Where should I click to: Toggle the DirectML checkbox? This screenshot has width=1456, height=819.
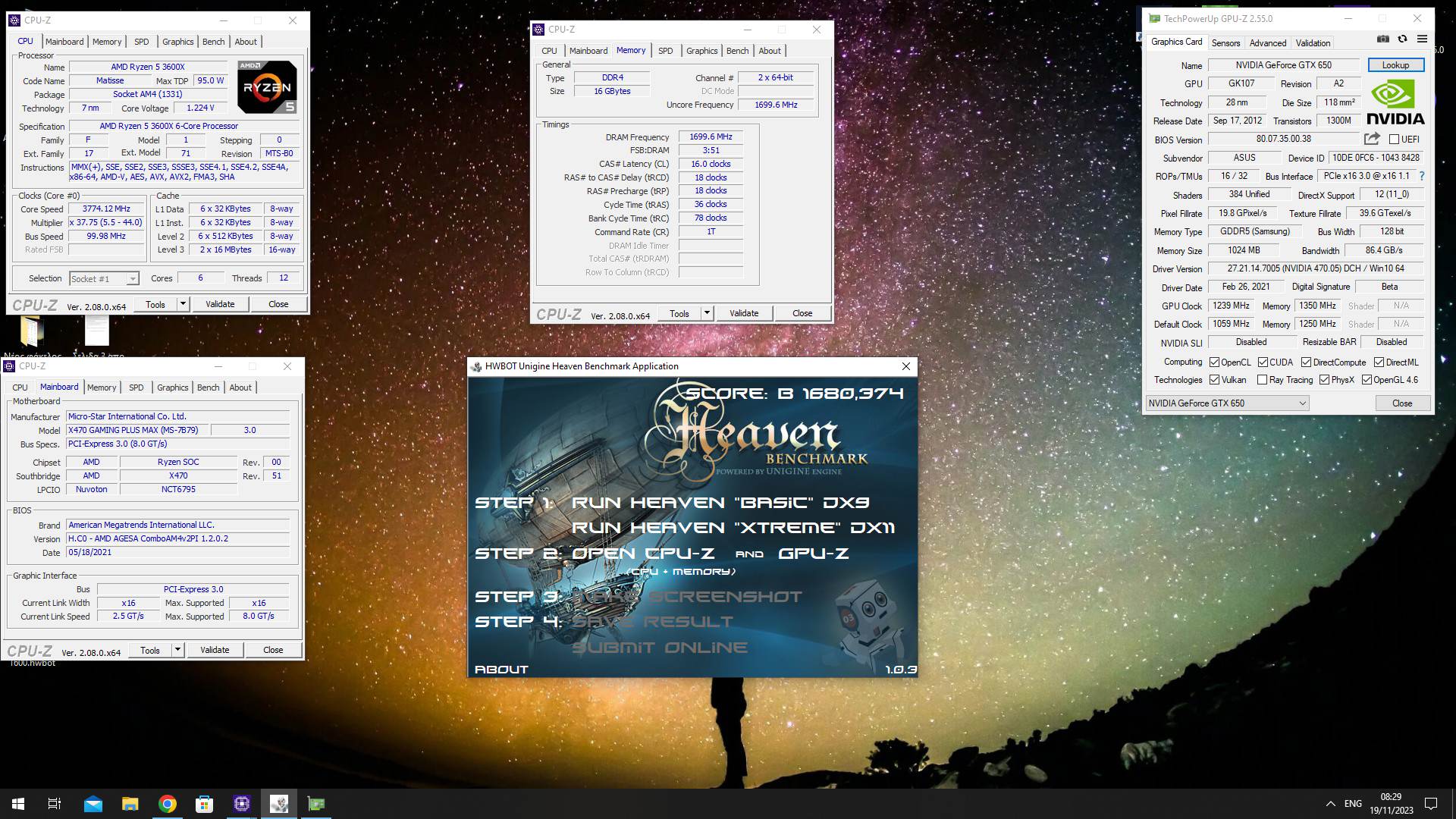point(1379,362)
